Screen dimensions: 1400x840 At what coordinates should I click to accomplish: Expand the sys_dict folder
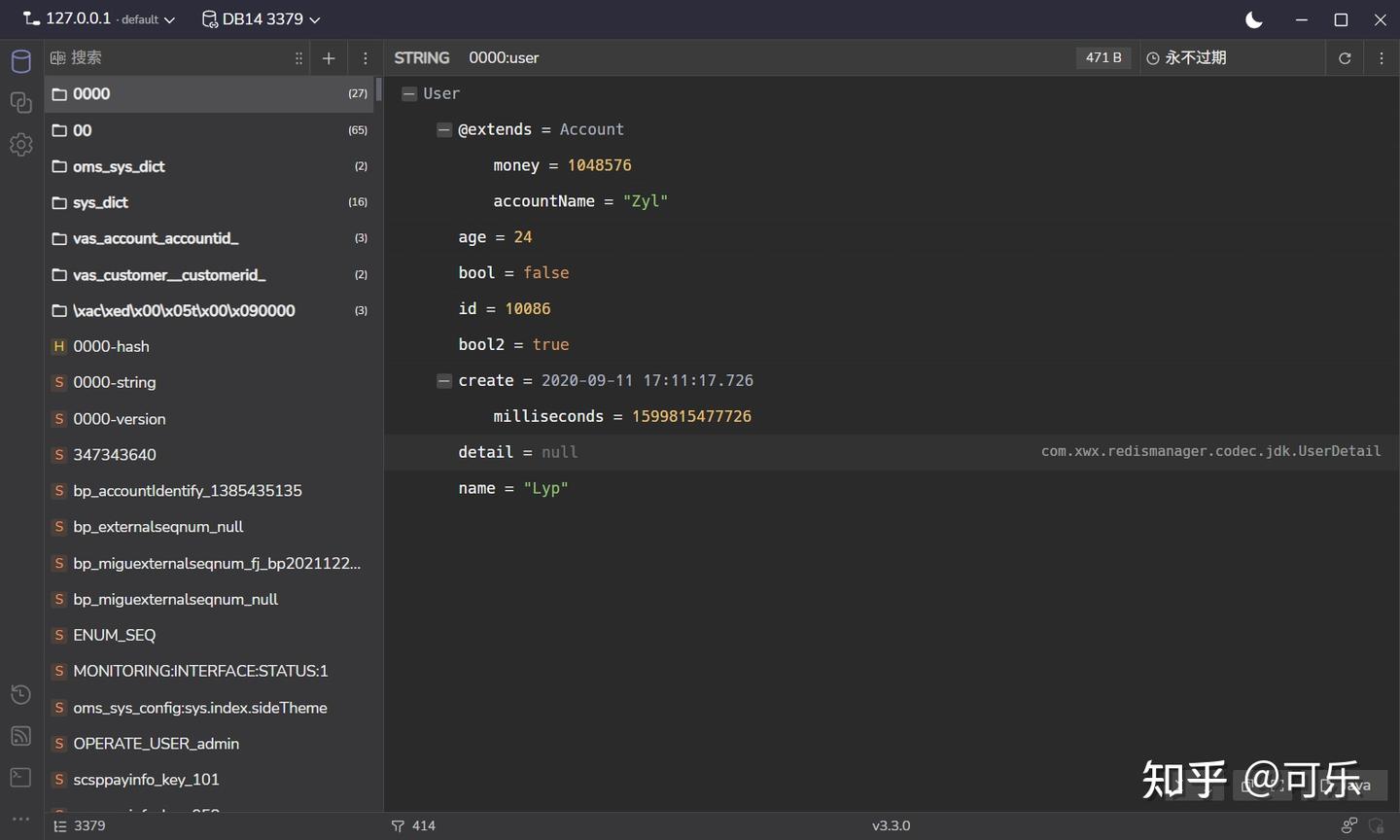tap(210, 202)
